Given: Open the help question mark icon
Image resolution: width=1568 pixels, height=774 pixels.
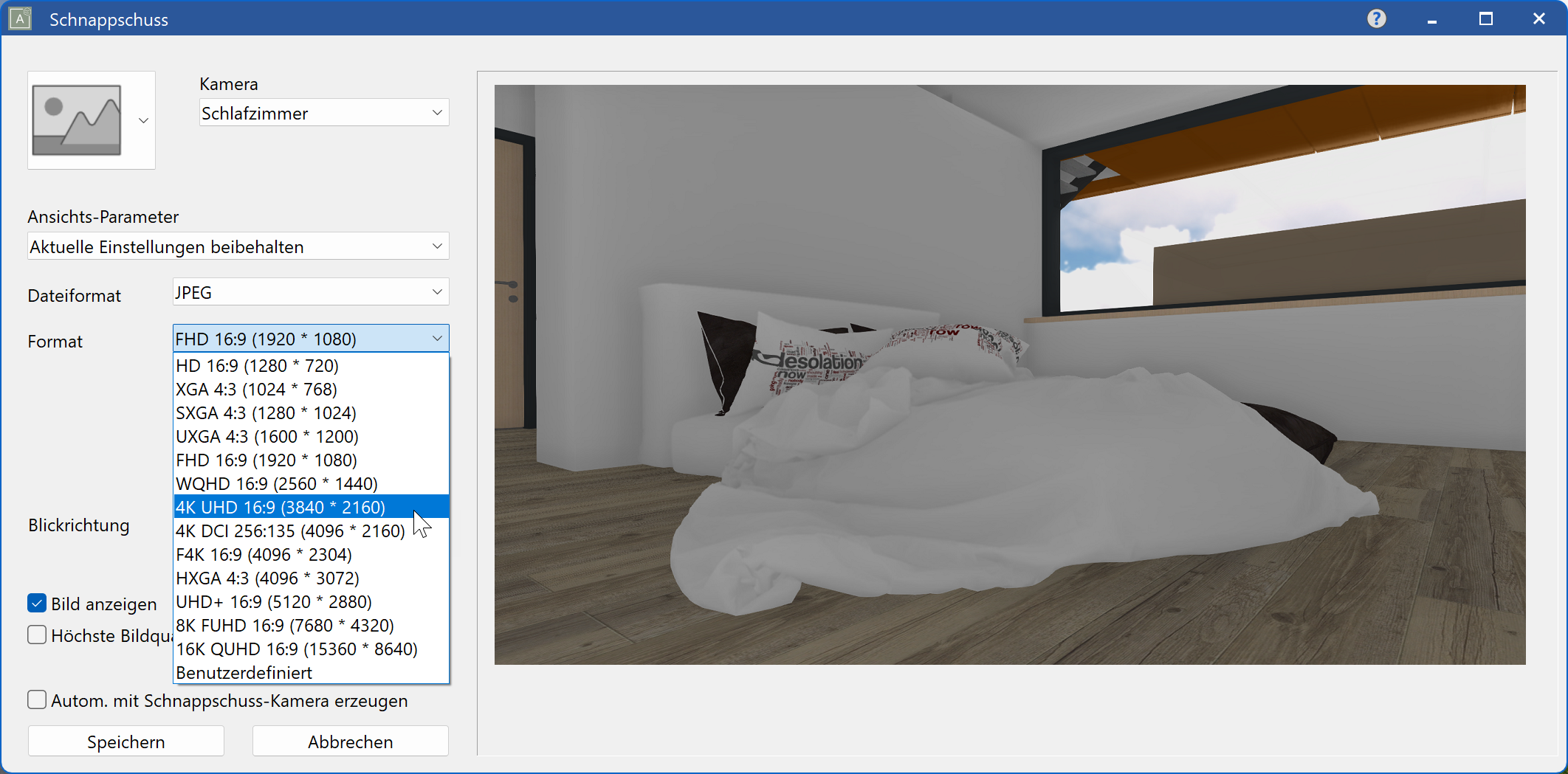Looking at the screenshot, I should point(1376,19).
